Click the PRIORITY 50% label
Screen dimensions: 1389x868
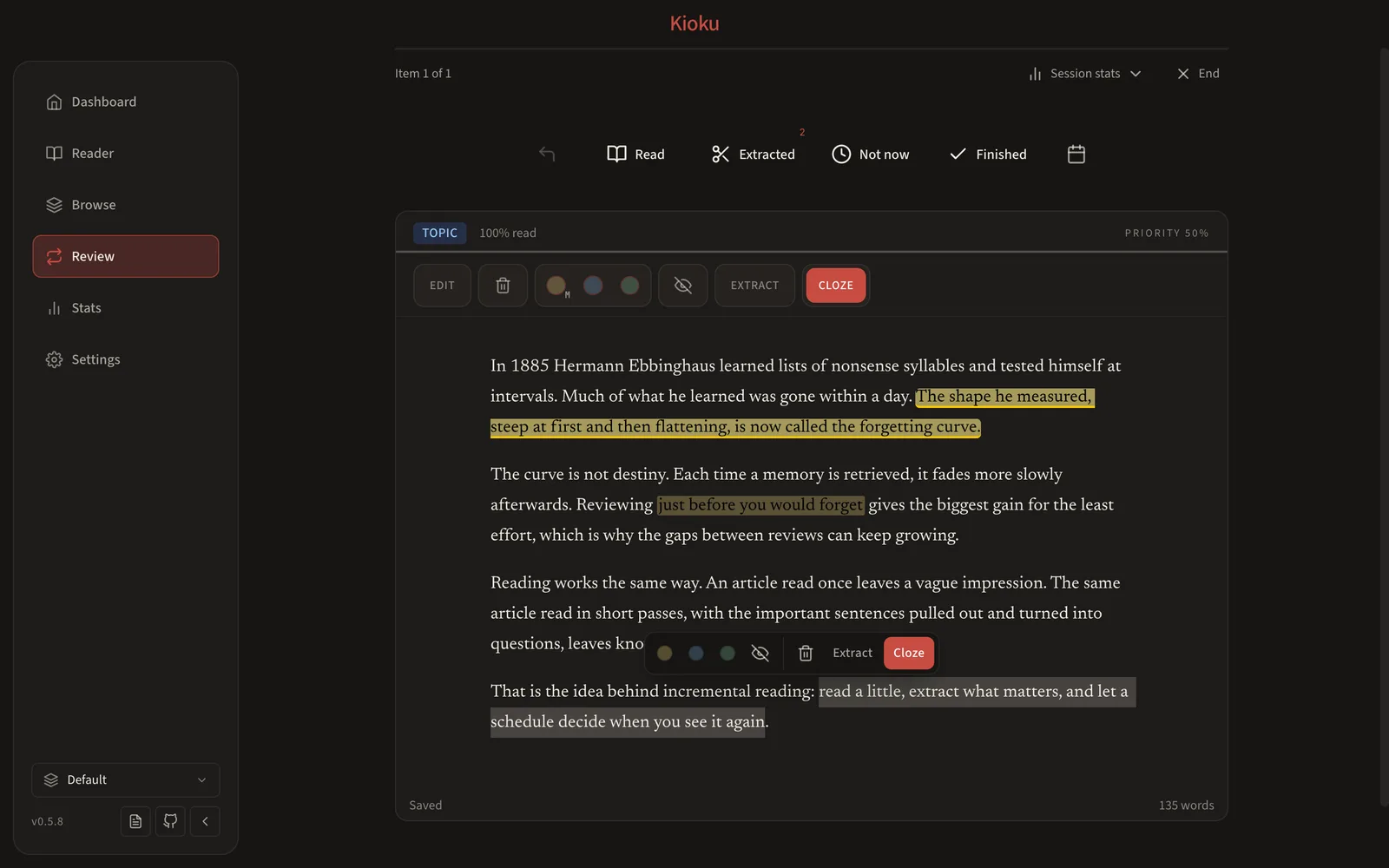[x=1166, y=233]
